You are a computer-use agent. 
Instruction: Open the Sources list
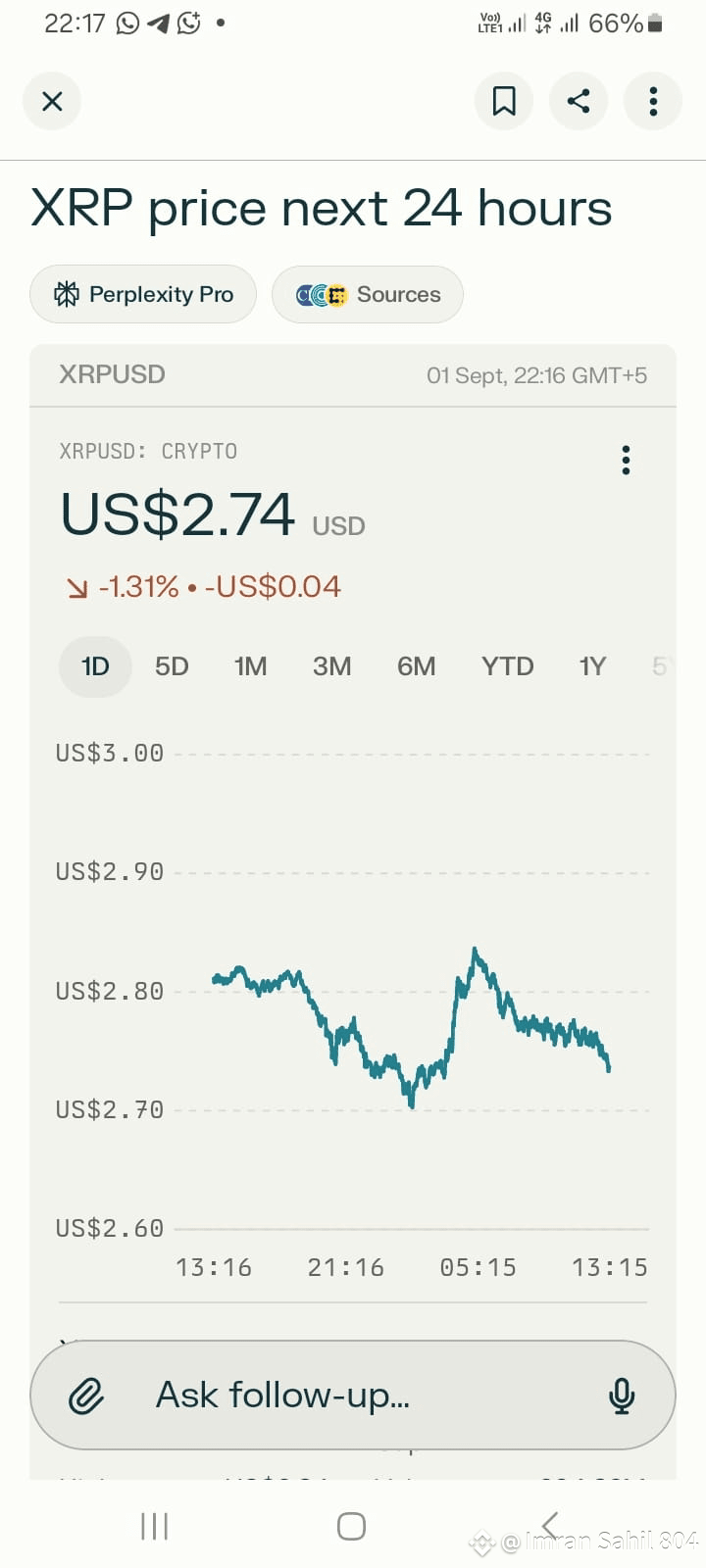tap(368, 294)
